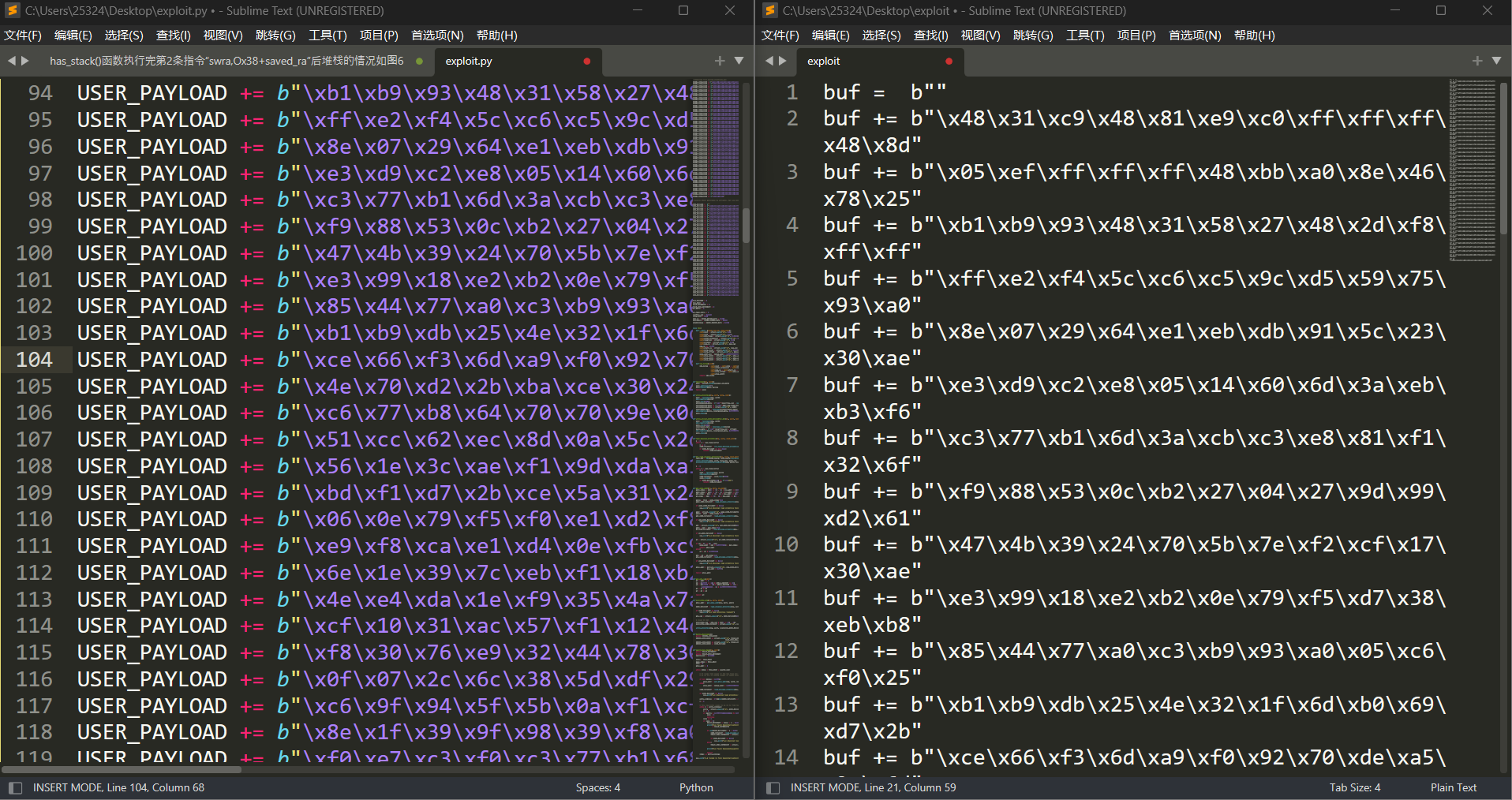Click the right window minimap
1512x800 pixels.
click(1473, 170)
